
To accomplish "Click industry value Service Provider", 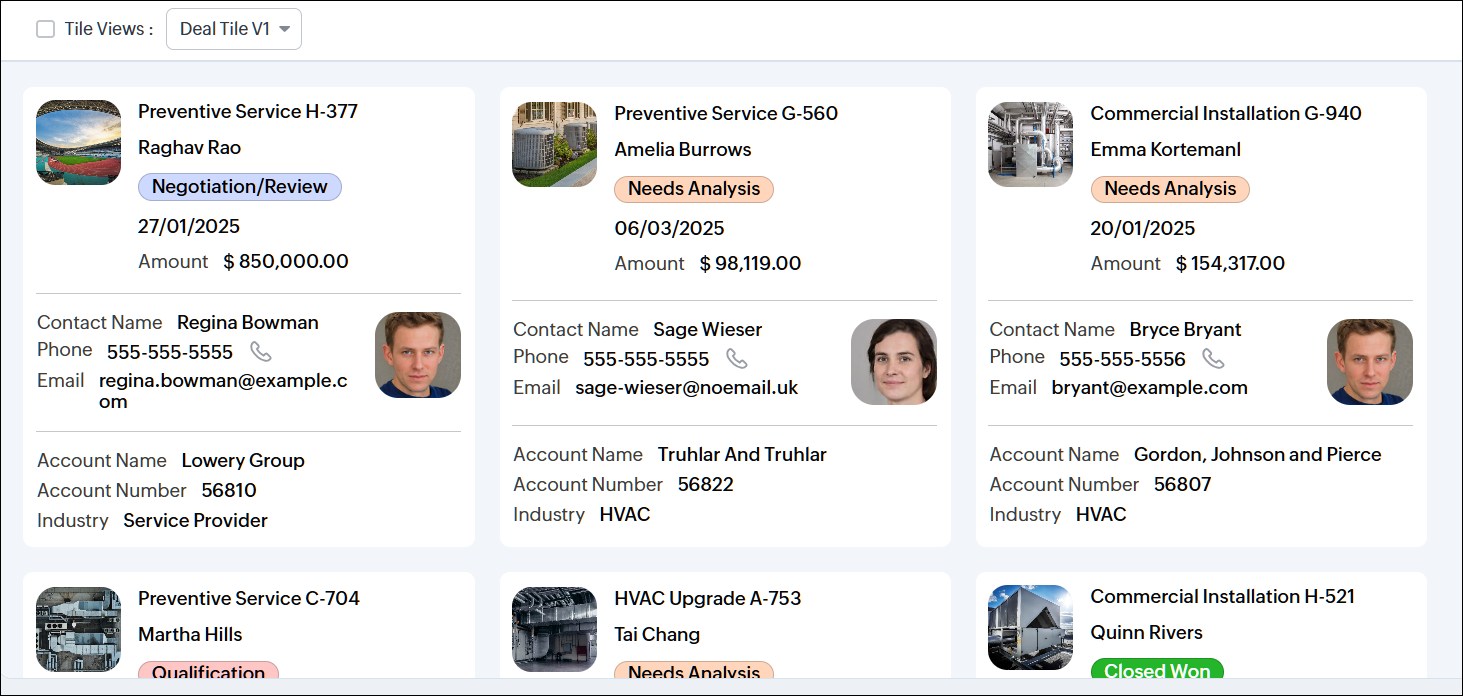I will pos(196,520).
